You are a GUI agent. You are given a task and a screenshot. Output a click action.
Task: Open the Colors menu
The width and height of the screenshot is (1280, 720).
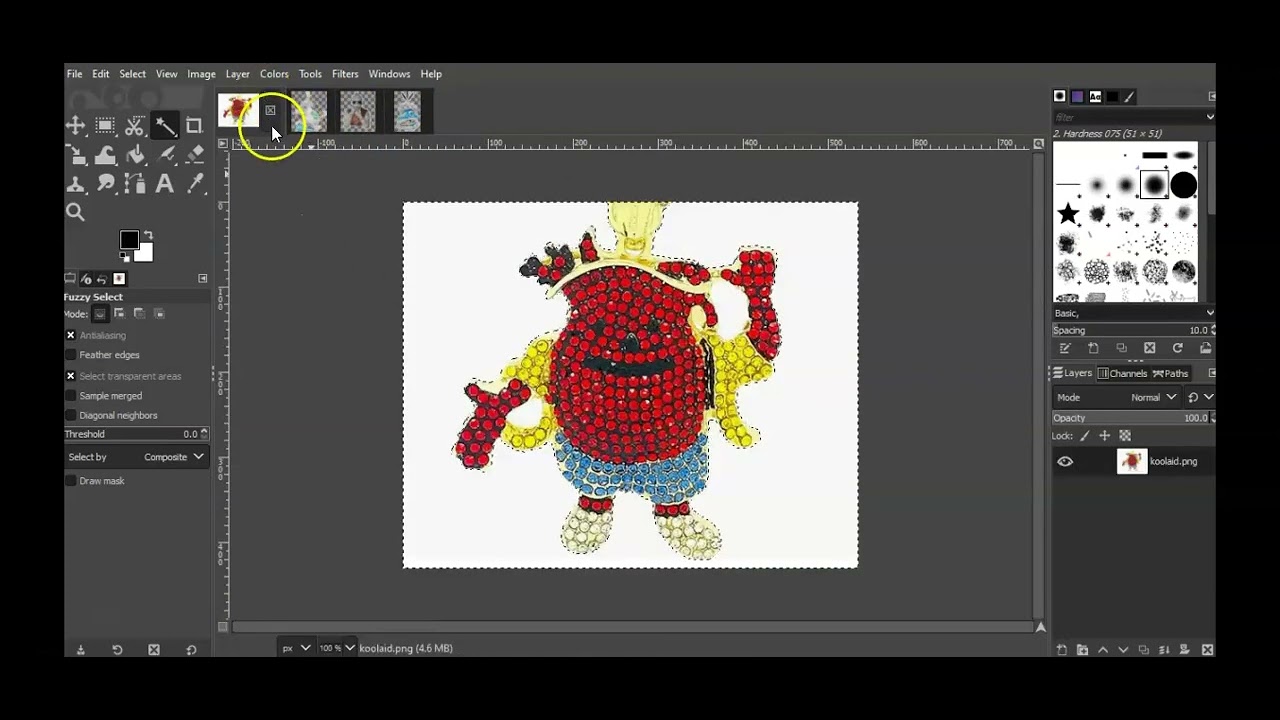click(274, 74)
